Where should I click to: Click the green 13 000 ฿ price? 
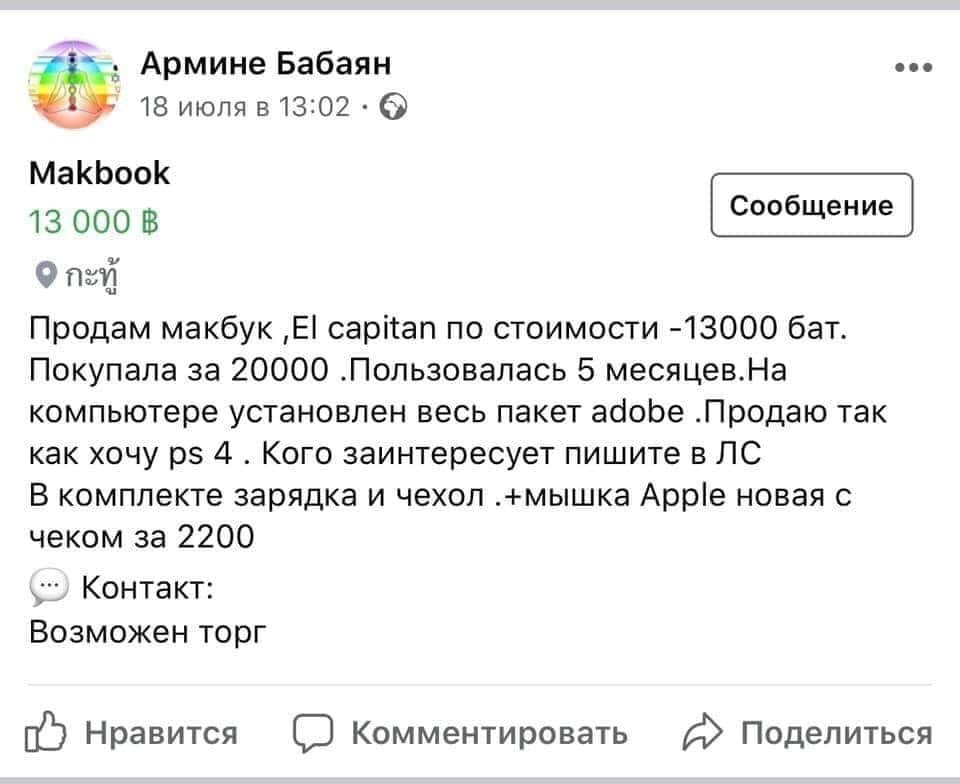point(96,221)
